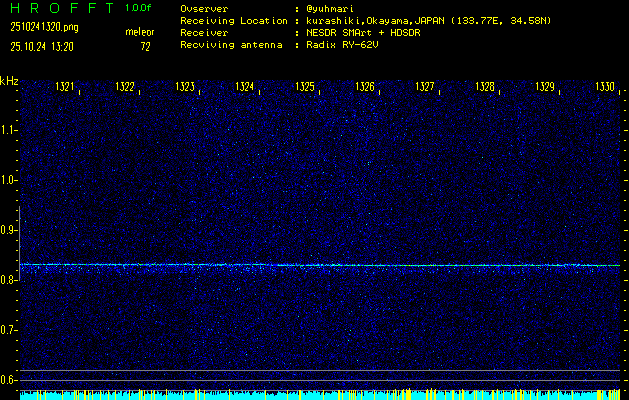Viewport: 629px width, 400px height.
Task: Click the 1321 time marker
Action: coord(66,88)
